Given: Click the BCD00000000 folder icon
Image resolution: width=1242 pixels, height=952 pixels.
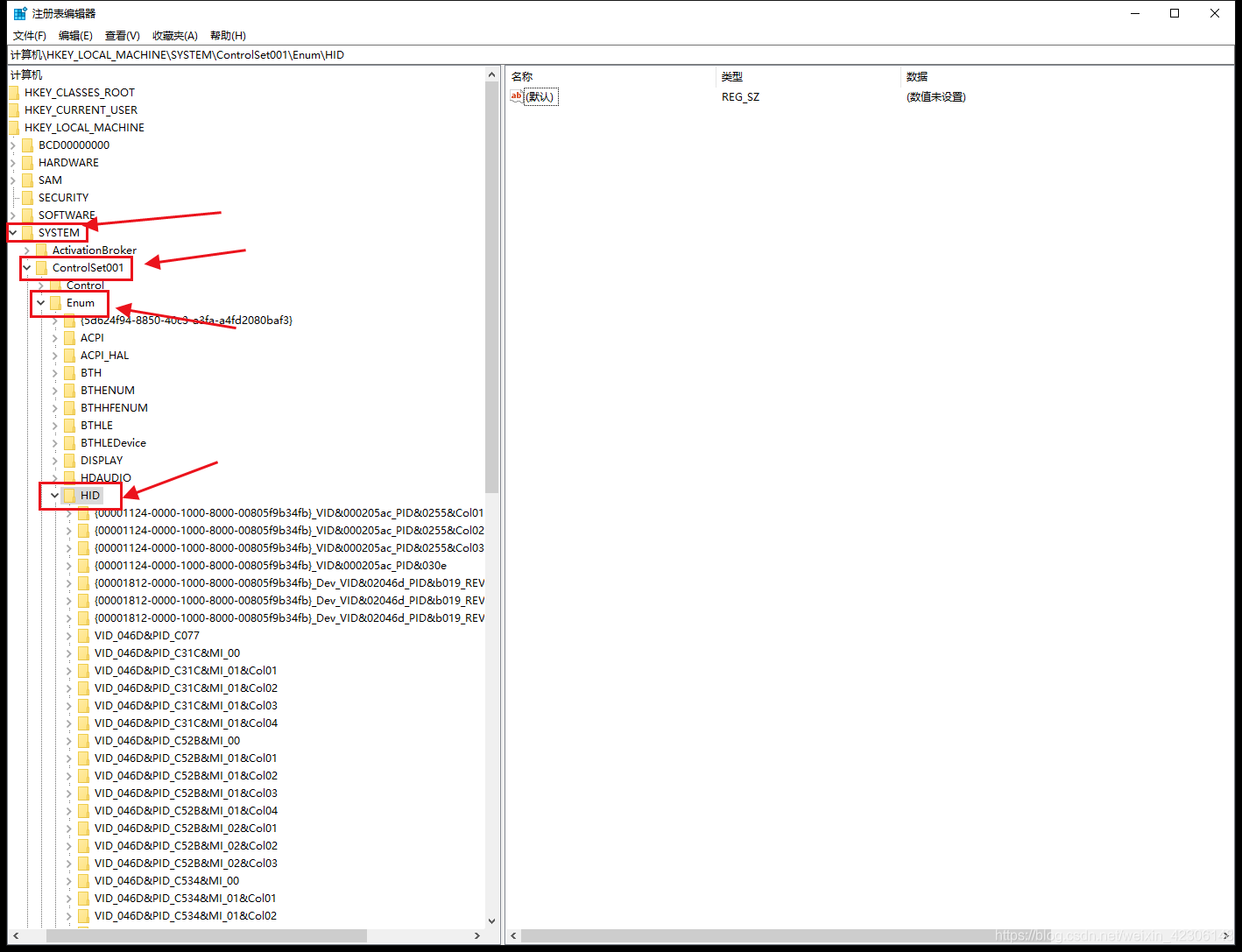Looking at the screenshot, I should tap(27, 145).
